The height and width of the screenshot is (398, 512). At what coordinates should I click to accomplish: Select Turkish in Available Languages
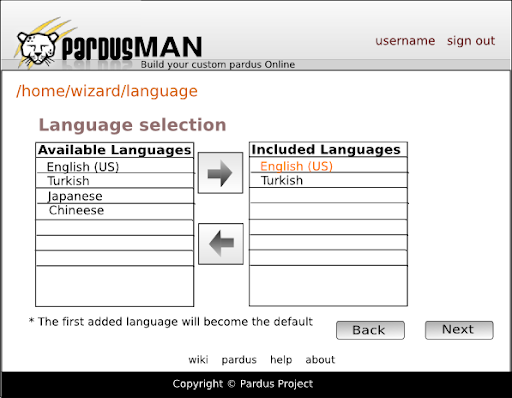coord(115,180)
